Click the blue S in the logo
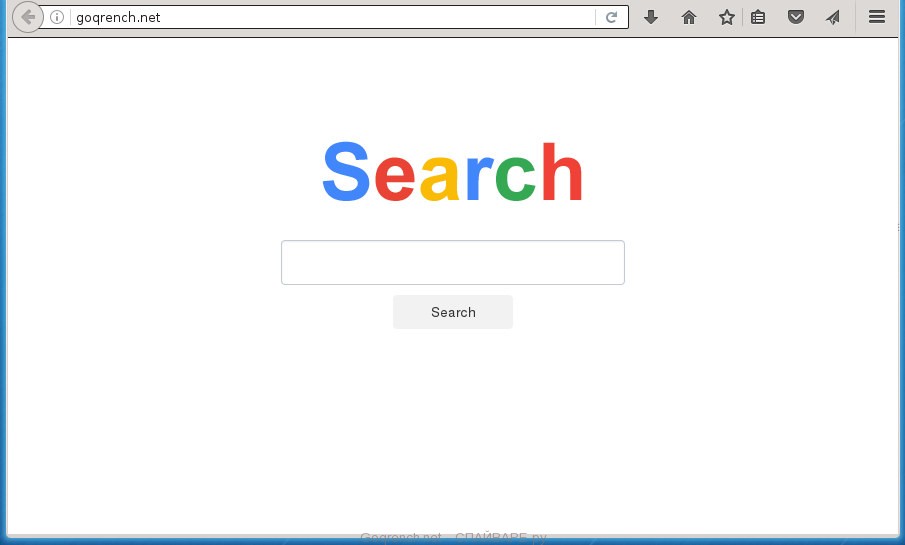This screenshot has width=905, height=545. point(346,171)
